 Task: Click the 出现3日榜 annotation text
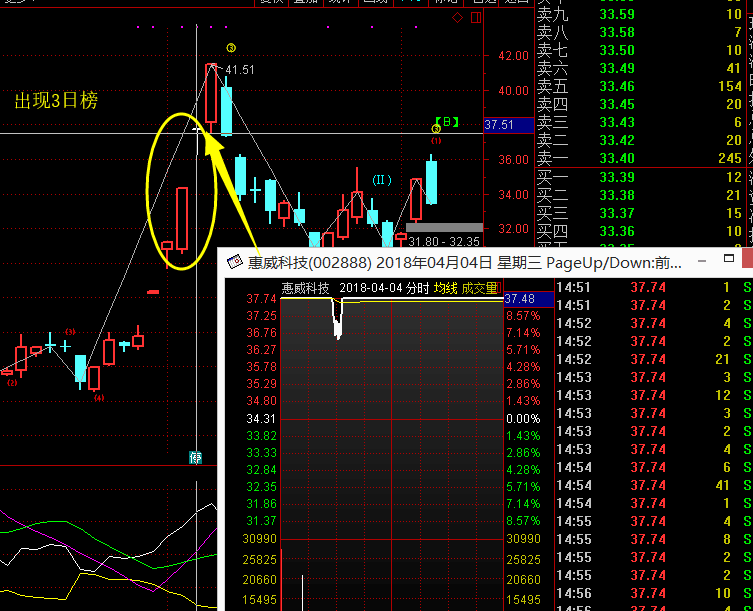click(x=56, y=101)
